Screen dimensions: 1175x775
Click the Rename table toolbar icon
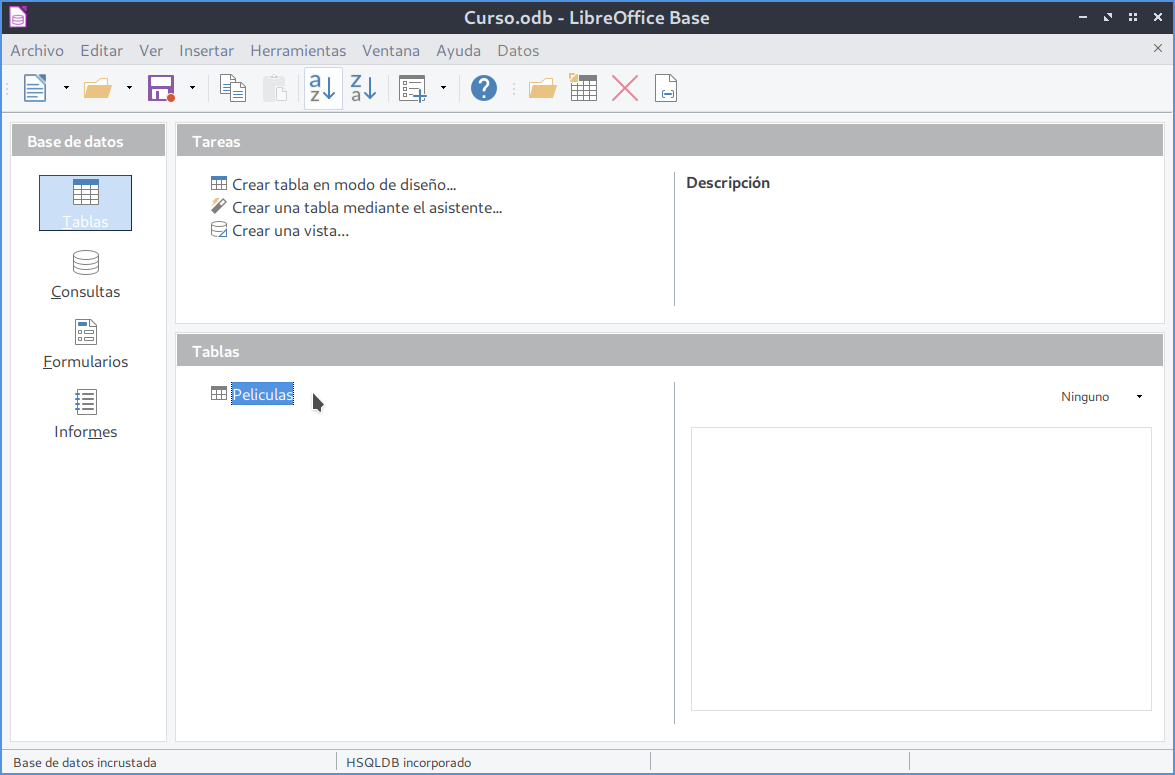point(666,88)
